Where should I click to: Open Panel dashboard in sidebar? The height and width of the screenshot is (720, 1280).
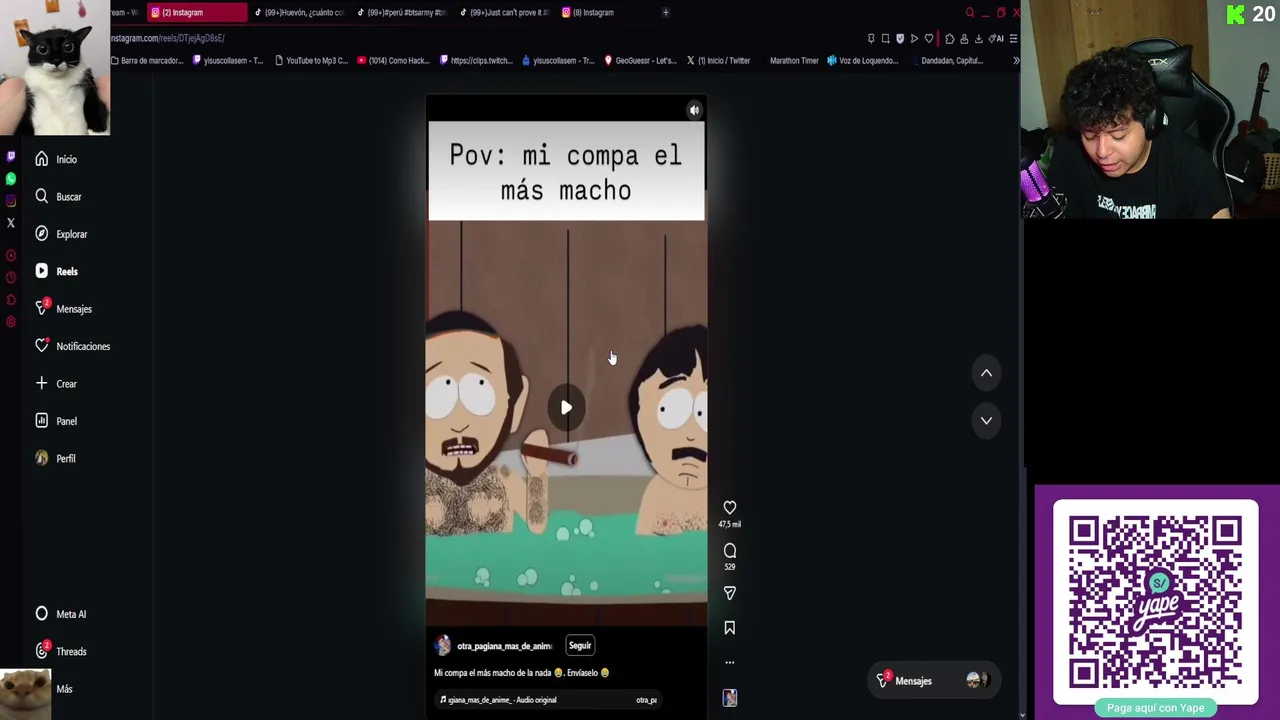click(56, 421)
